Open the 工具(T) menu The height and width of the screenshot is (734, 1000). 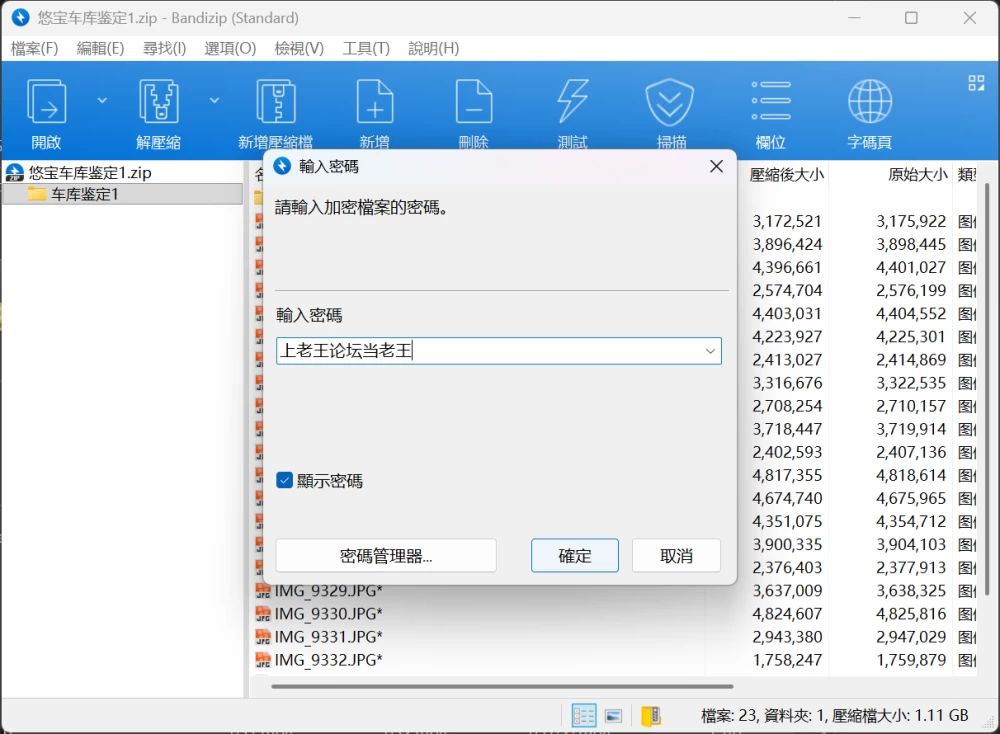pyautogui.click(x=366, y=48)
